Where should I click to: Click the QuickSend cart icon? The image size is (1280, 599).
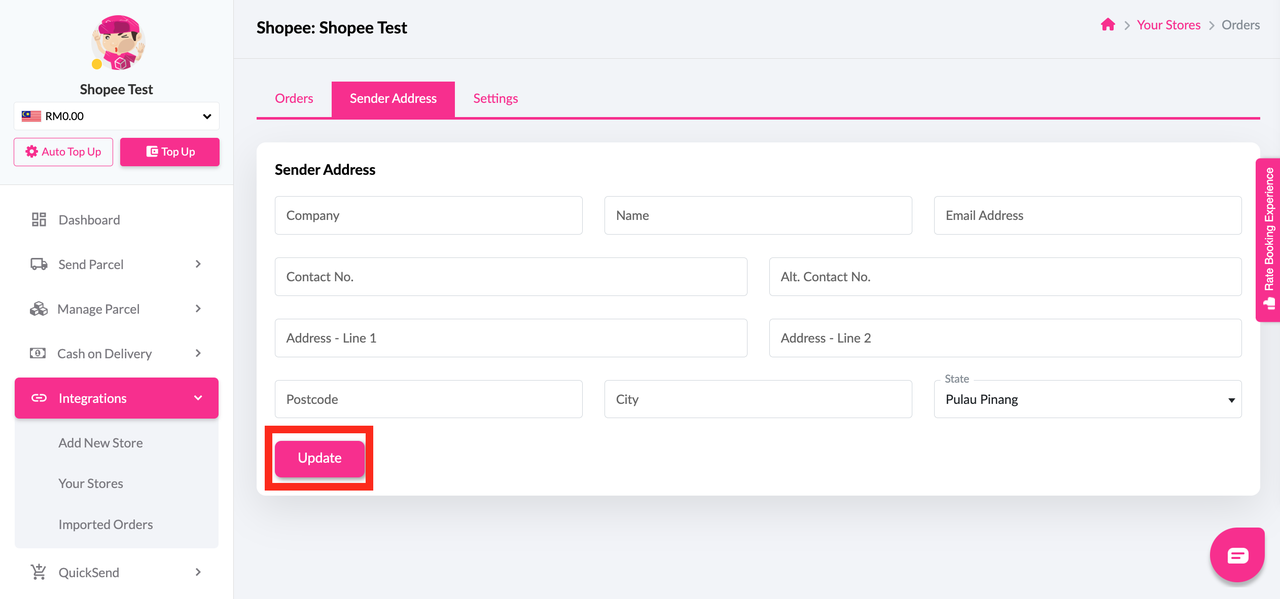point(39,572)
